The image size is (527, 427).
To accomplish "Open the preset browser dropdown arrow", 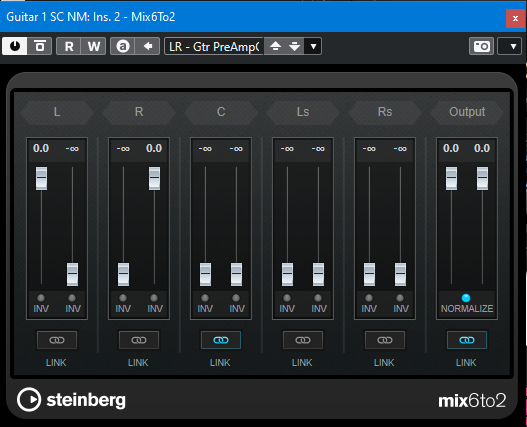I will [x=313, y=46].
